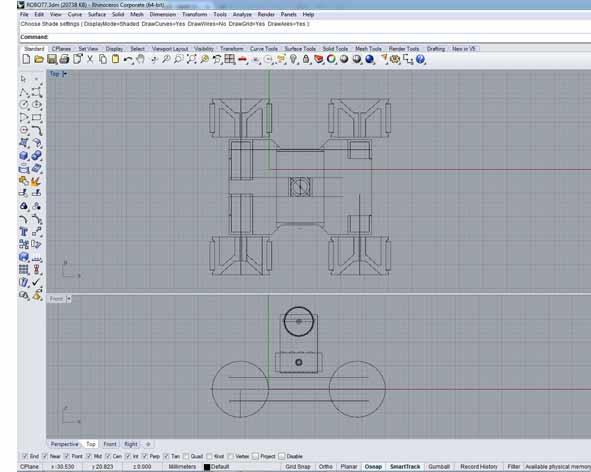Screen dimensions: 591x472
Task: Disable the End osnap checkbox
Action: point(25,456)
